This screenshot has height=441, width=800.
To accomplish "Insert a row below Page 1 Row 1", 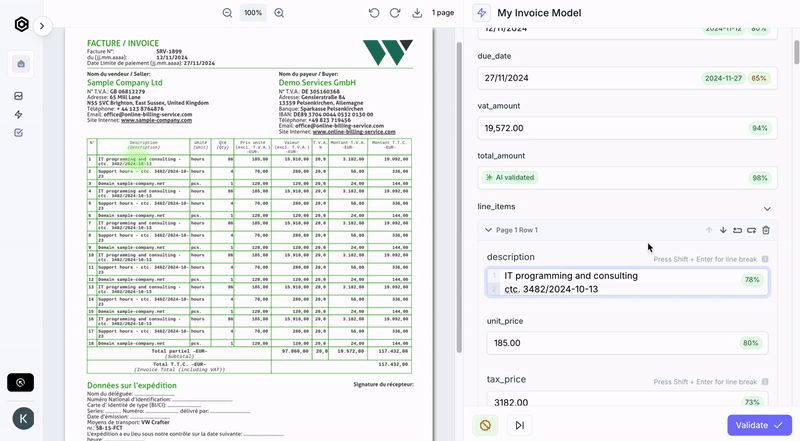I will pyautogui.click(x=752, y=230).
